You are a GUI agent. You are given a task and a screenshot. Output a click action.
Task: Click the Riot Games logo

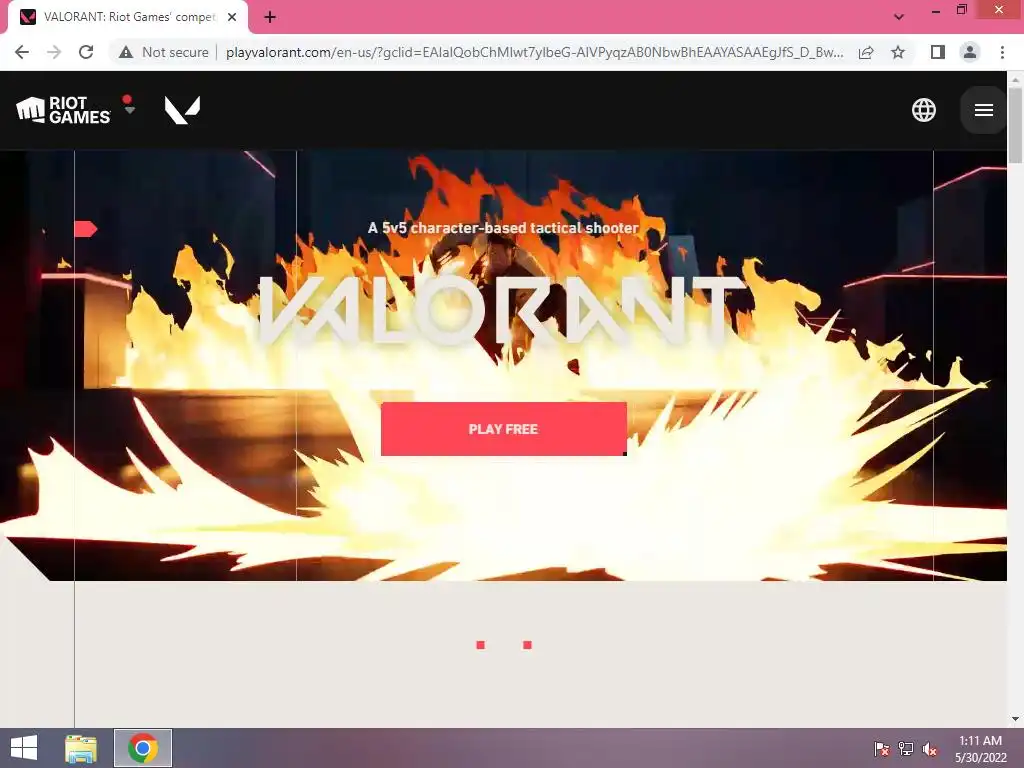[63, 110]
